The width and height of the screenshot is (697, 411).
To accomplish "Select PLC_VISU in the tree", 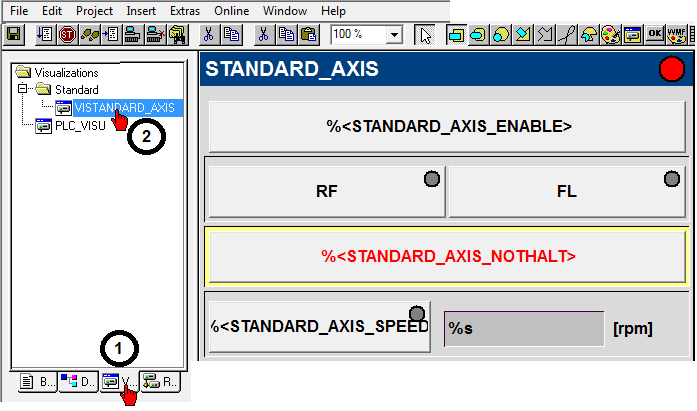I will point(80,126).
